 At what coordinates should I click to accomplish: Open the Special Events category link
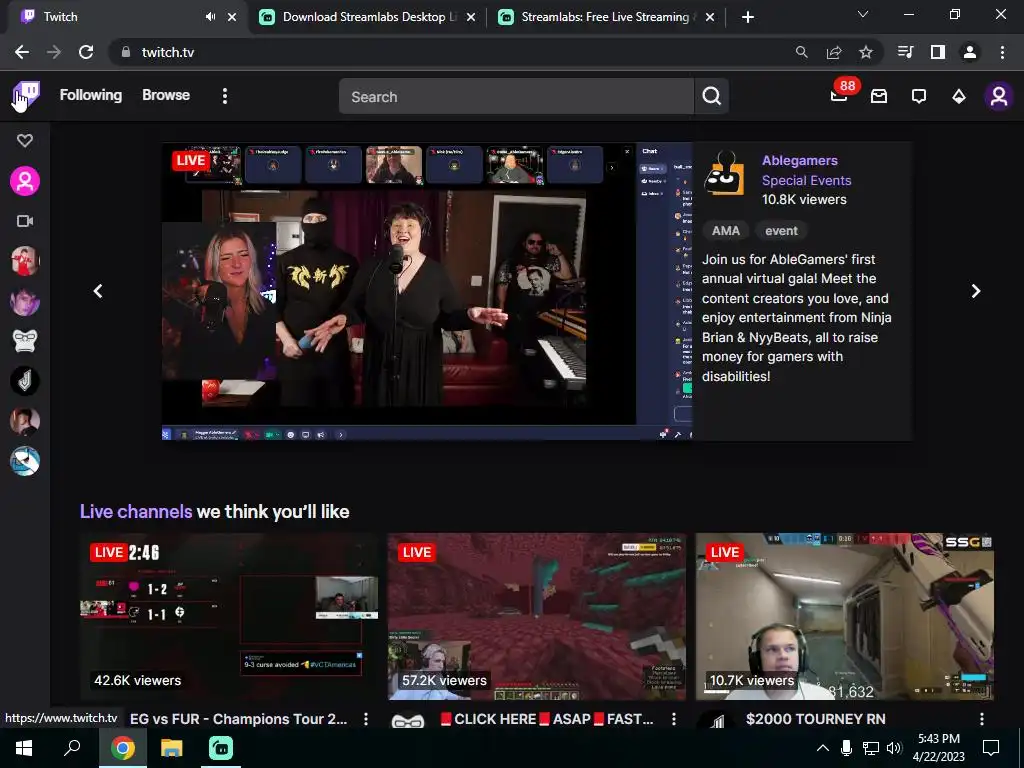tap(807, 180)
